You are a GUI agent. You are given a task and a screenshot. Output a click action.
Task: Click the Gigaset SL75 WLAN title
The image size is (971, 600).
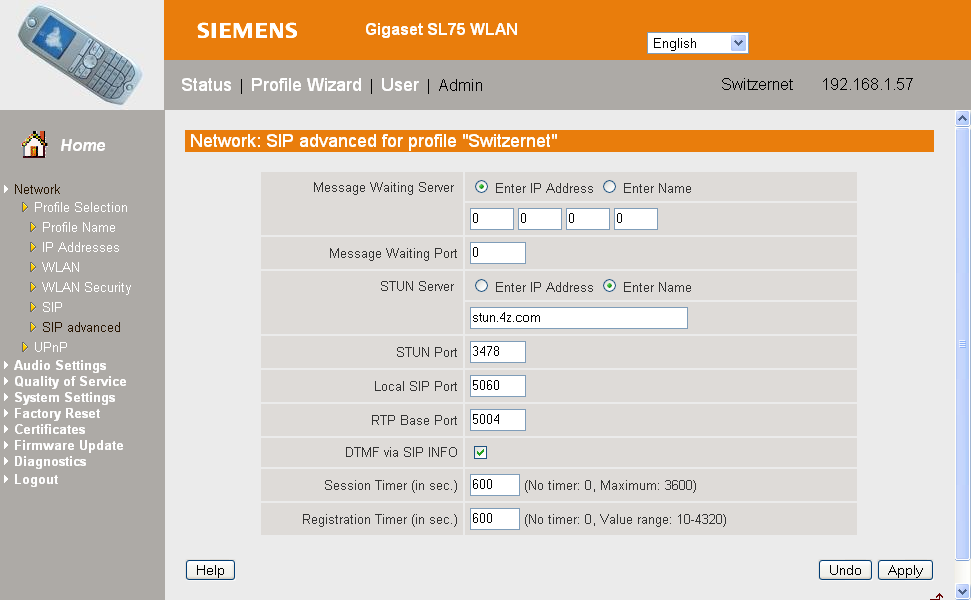coord(441,29)
